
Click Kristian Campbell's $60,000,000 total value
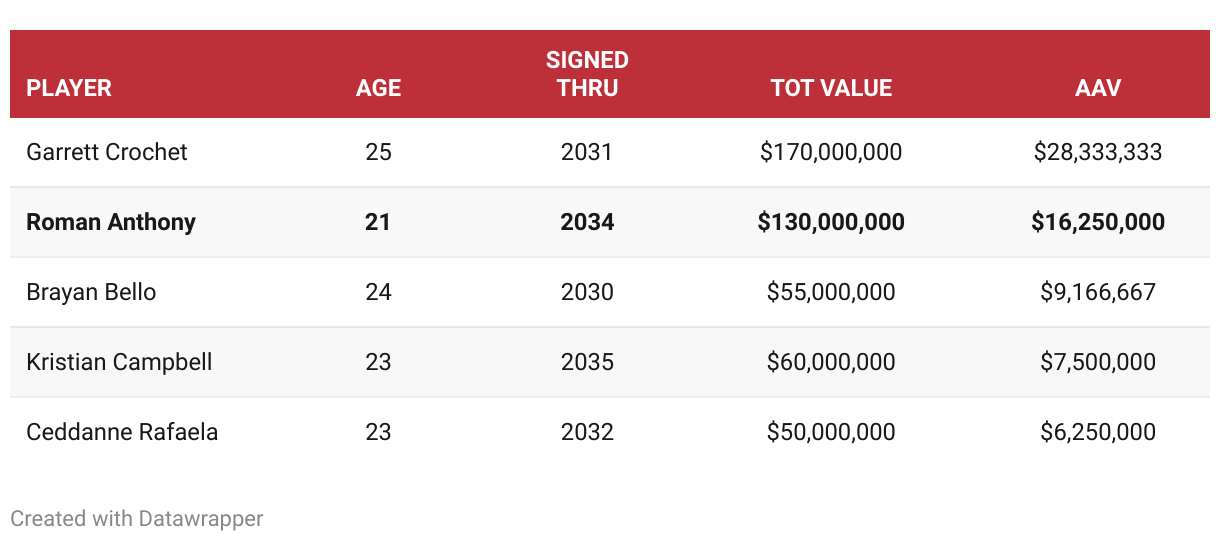[831, 362]
